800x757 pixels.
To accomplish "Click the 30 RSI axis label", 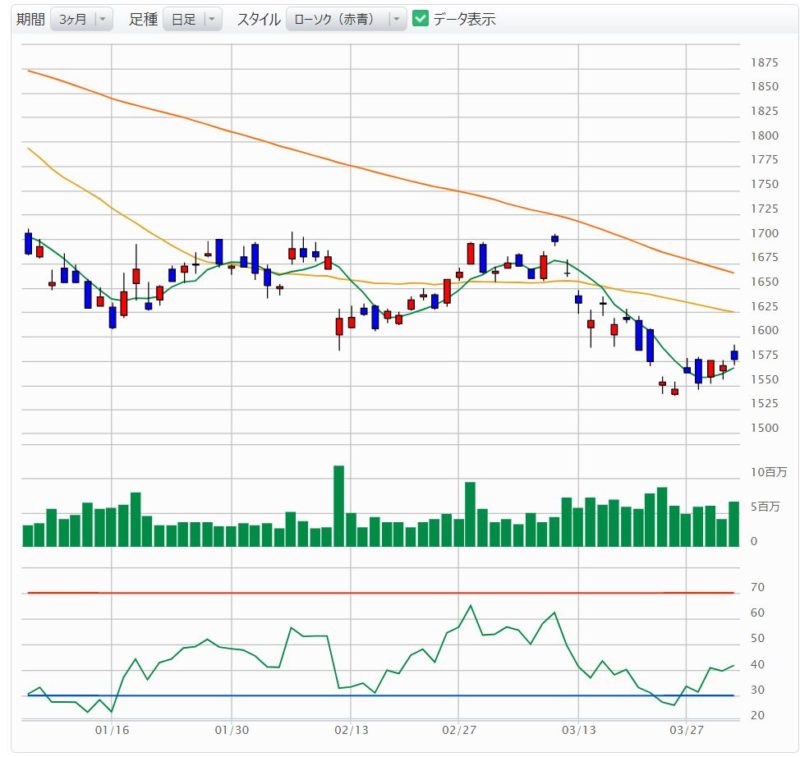I will [758, 690].
